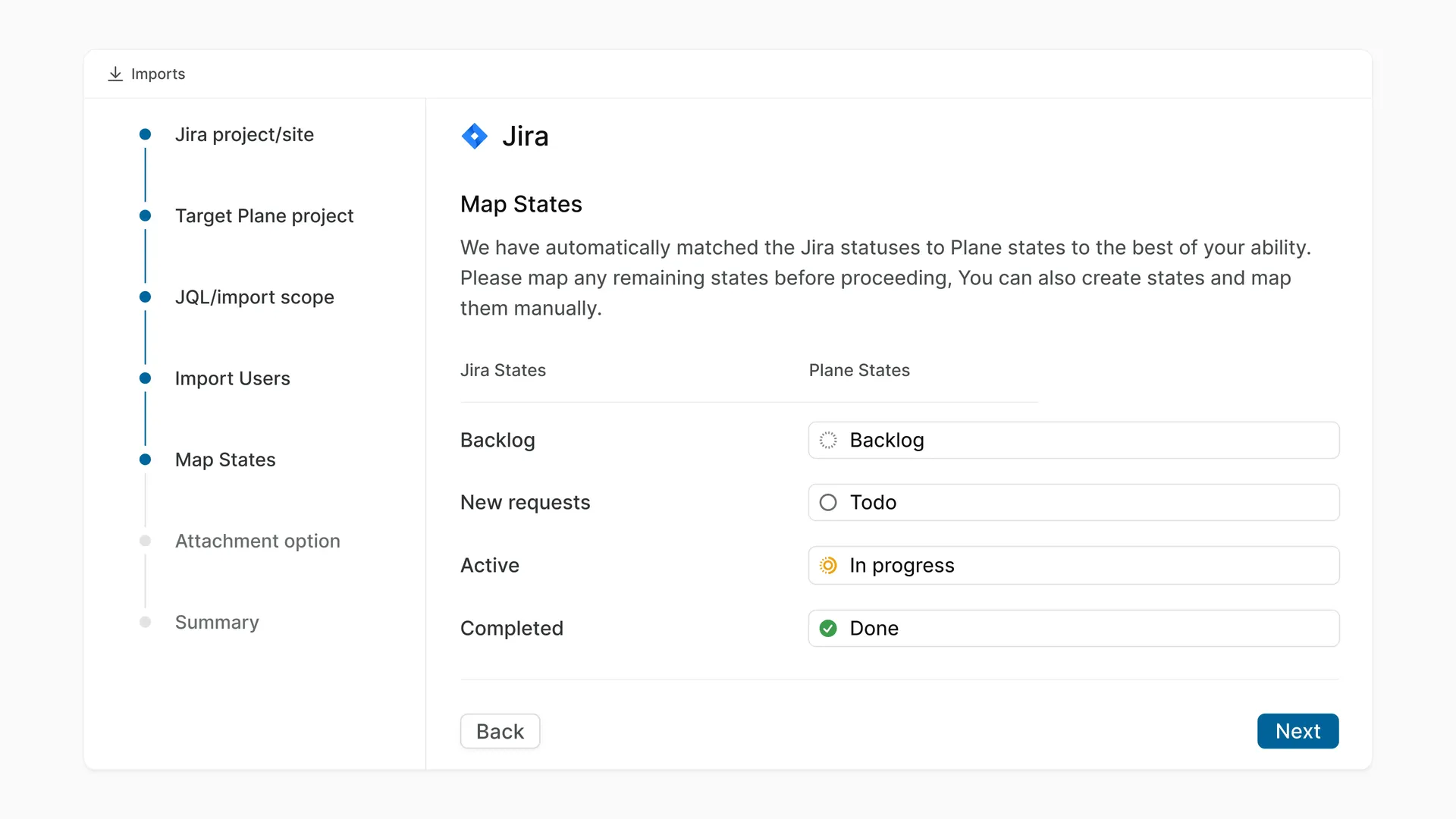Select the Attachment option step

tap(257, 541)
